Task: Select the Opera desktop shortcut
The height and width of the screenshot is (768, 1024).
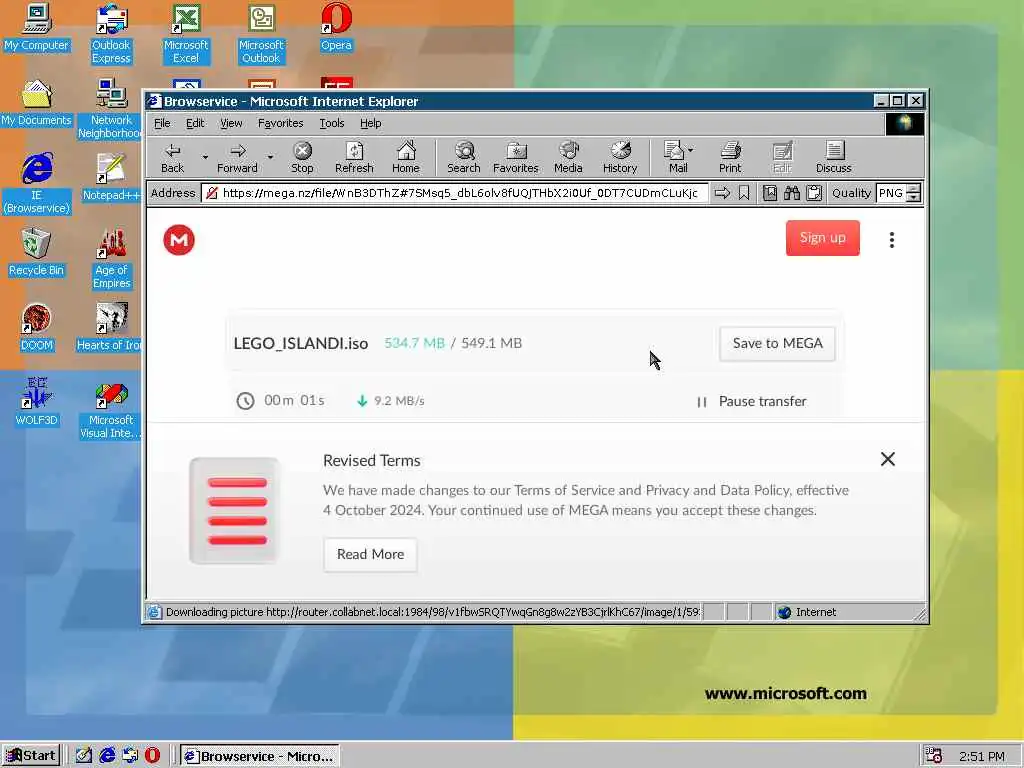Action: [336, 27]
